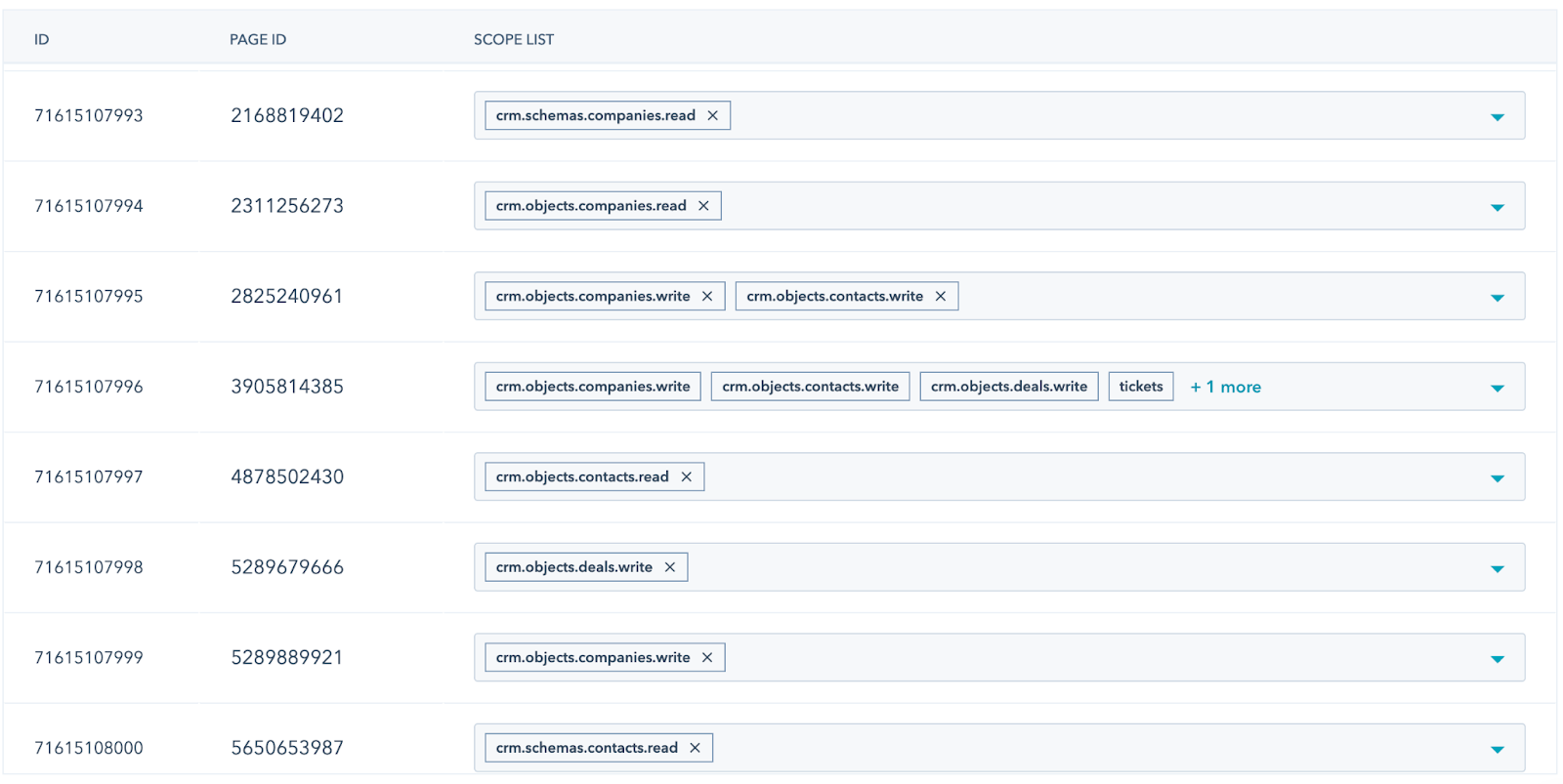Click ID cell 71615107993
Screen dimensions: 1563x784
pos(89,115)
